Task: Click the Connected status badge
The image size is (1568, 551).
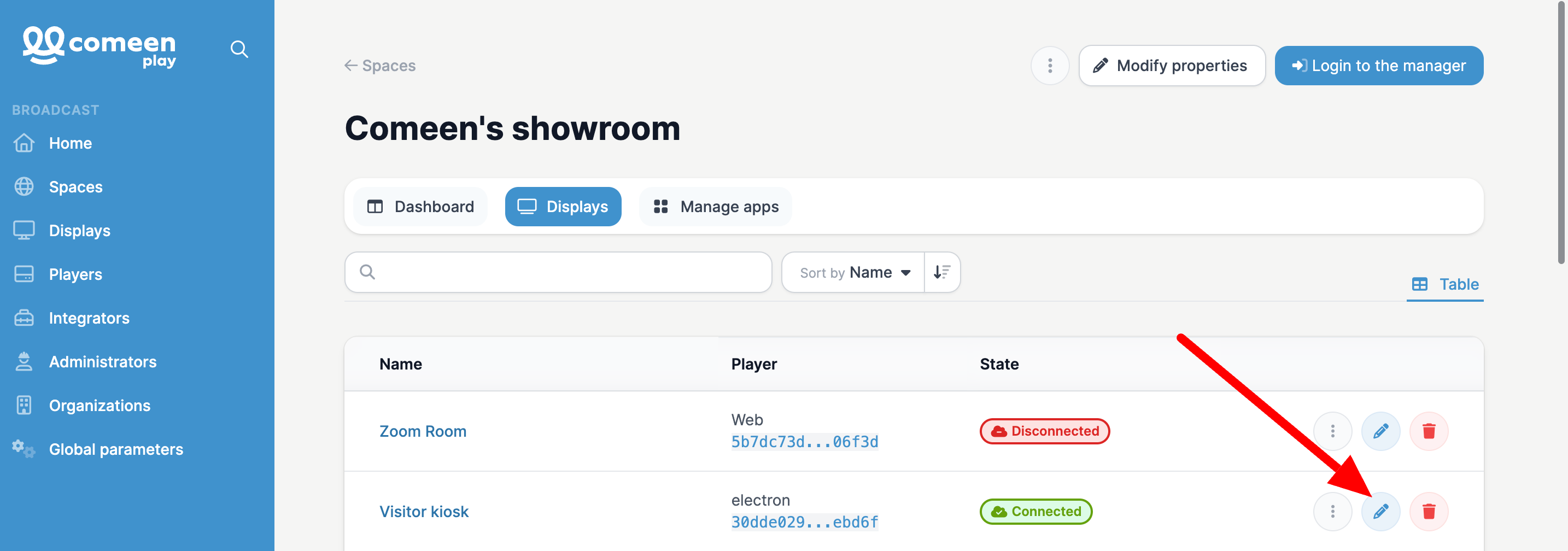Action: [x=1036, y=512]
